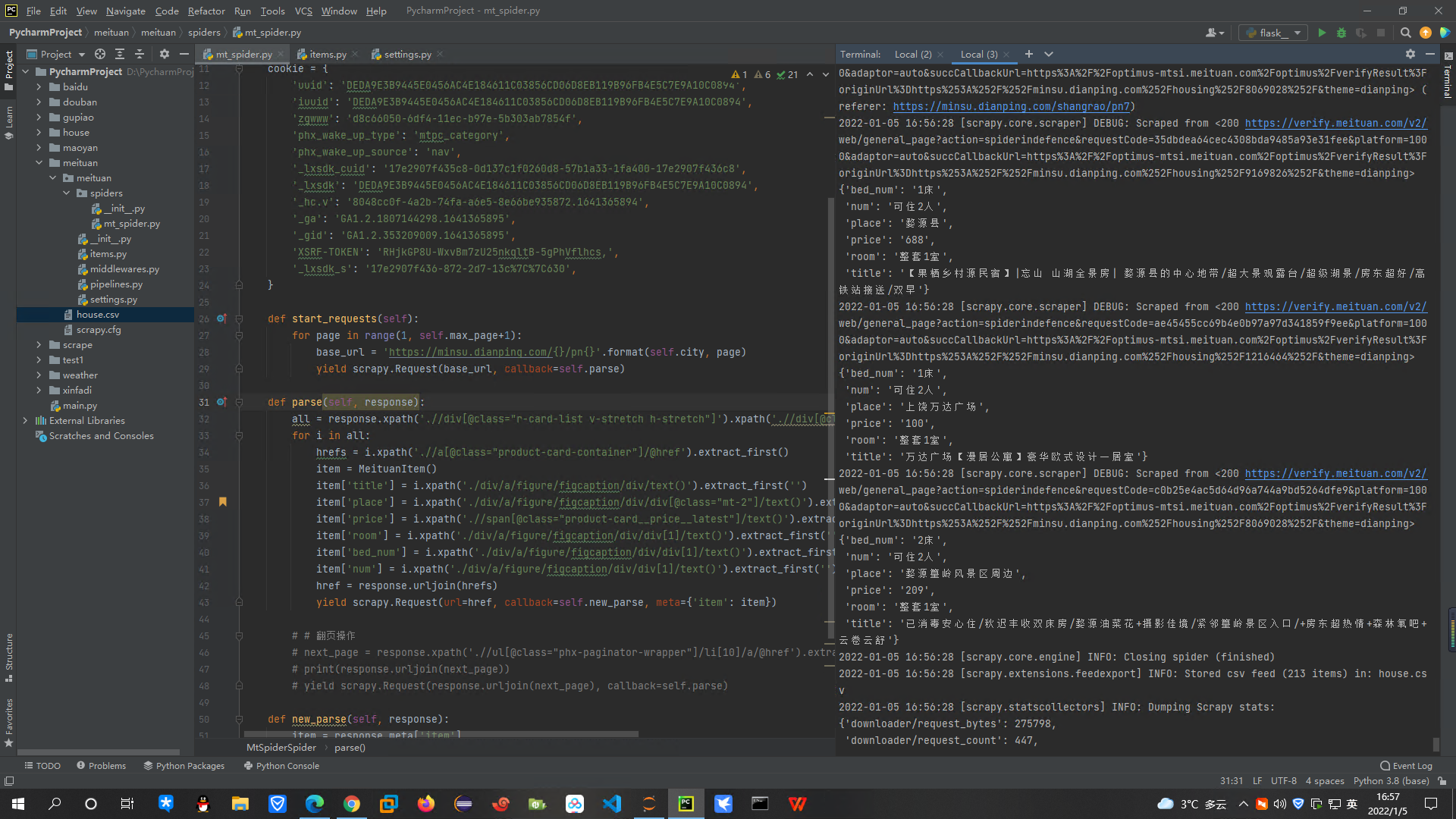Image resolution: width=1456 pixels, height=819 pixels.
Task: Open the Problems tool window
Action: tap(106, 765)
